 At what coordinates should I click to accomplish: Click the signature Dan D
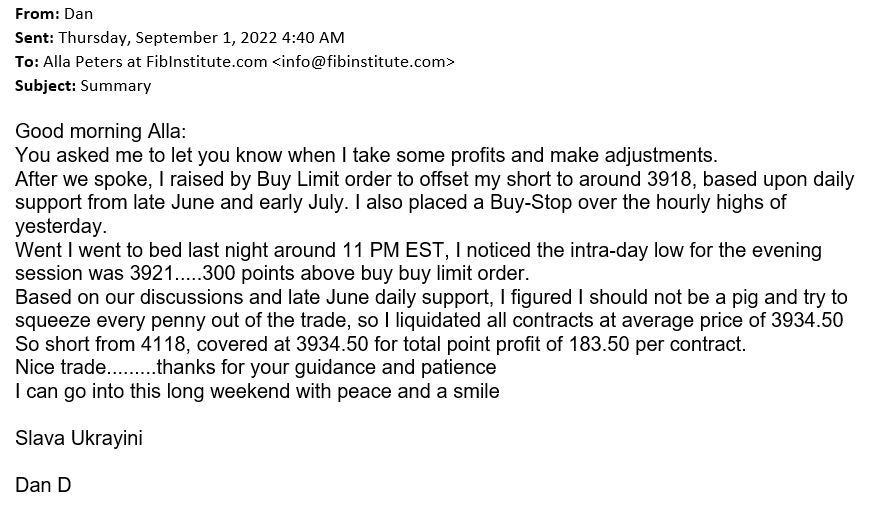[x=43, y=485]
